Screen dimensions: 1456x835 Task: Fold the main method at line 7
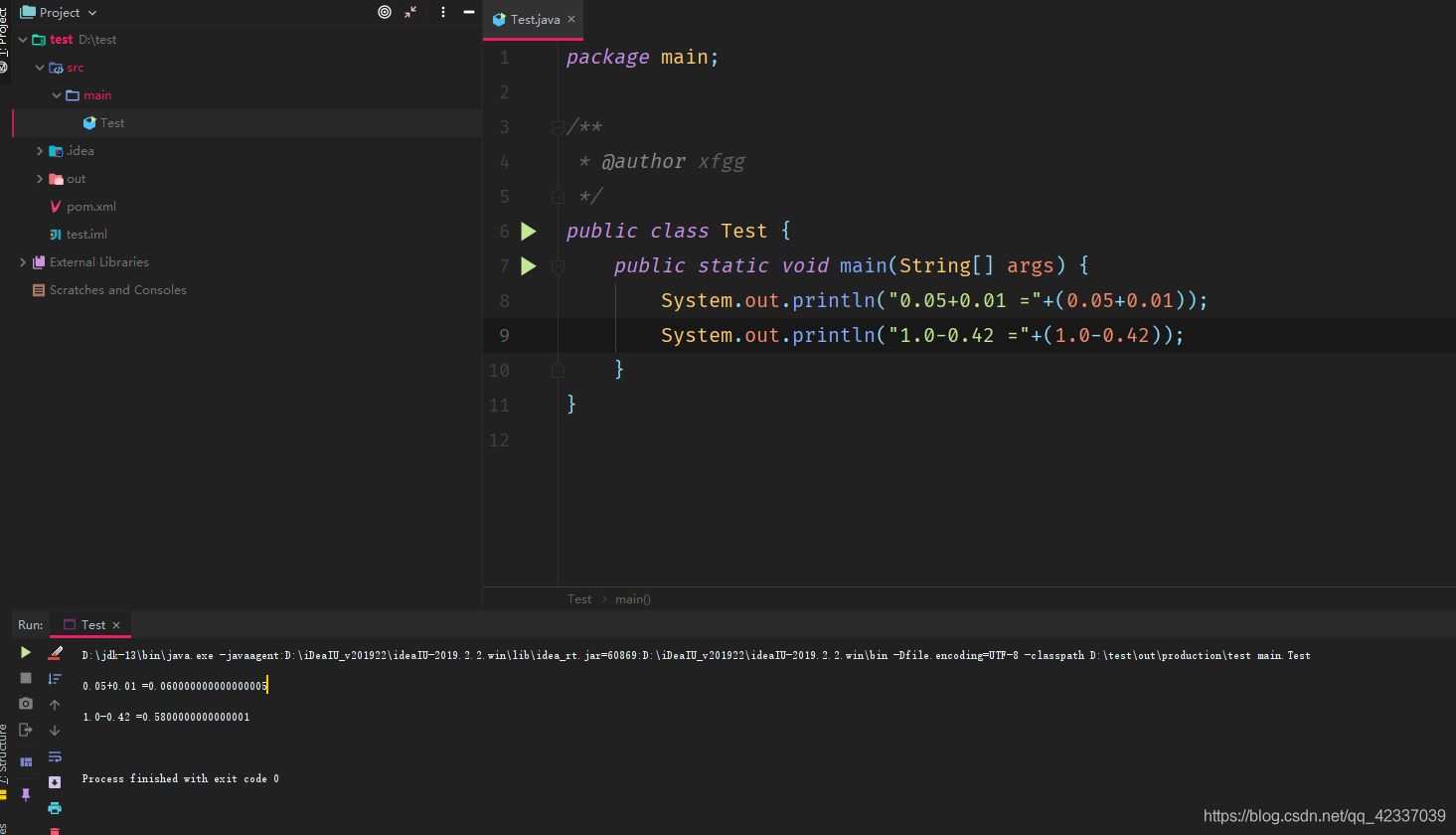[558, 266]
